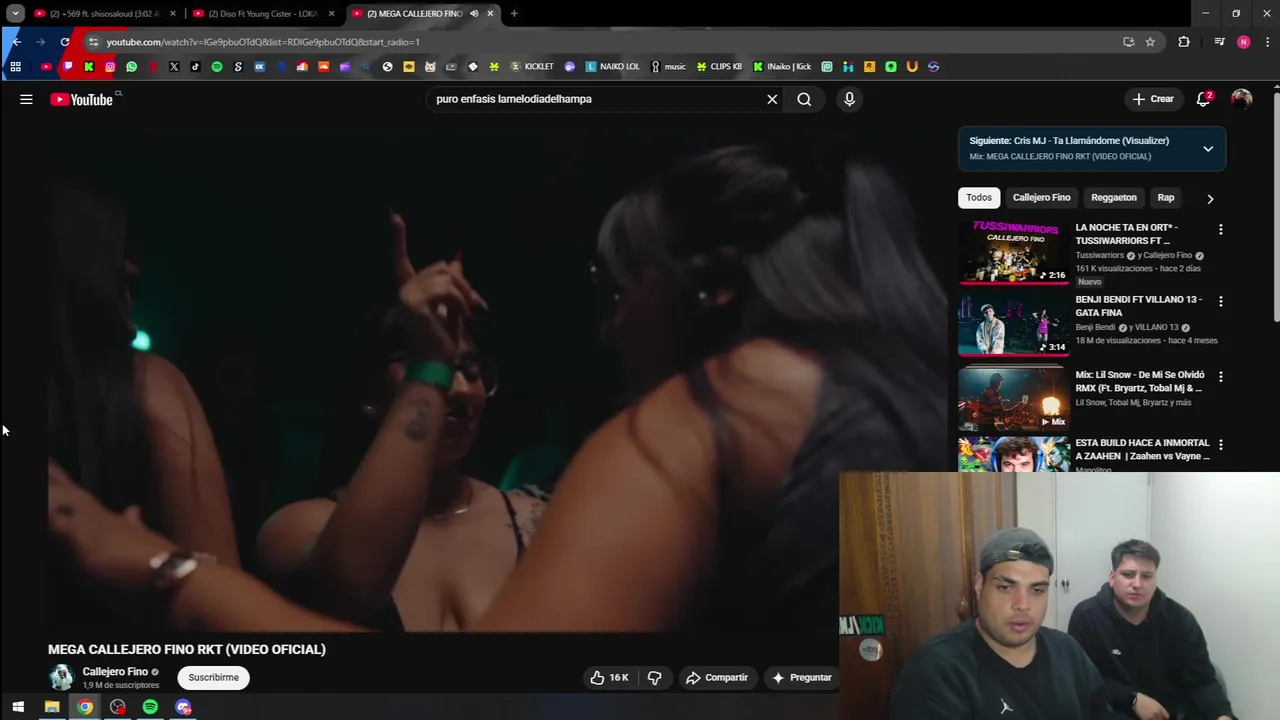Open Chrome extensions puzzle menu
The width and height of the screenshot is (1280, 720).
(1184, 41)
